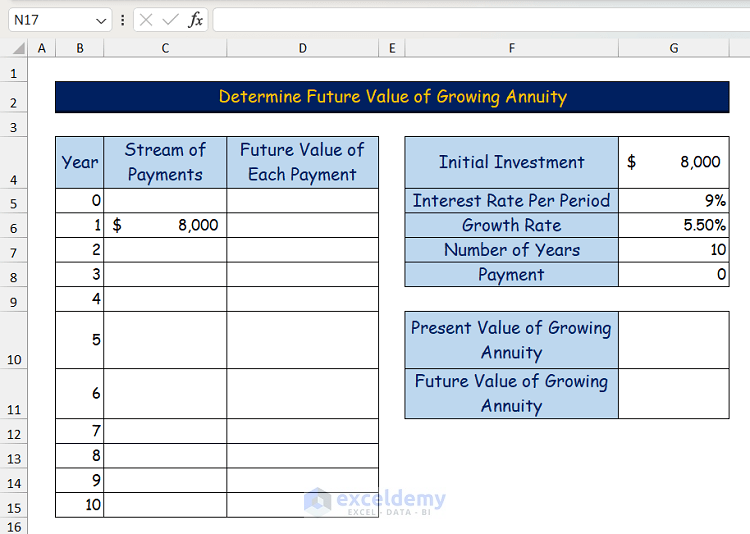This screenshot has width=750, height=534.
Task: Select row 8 header
Action: click(x=13, y=275)
